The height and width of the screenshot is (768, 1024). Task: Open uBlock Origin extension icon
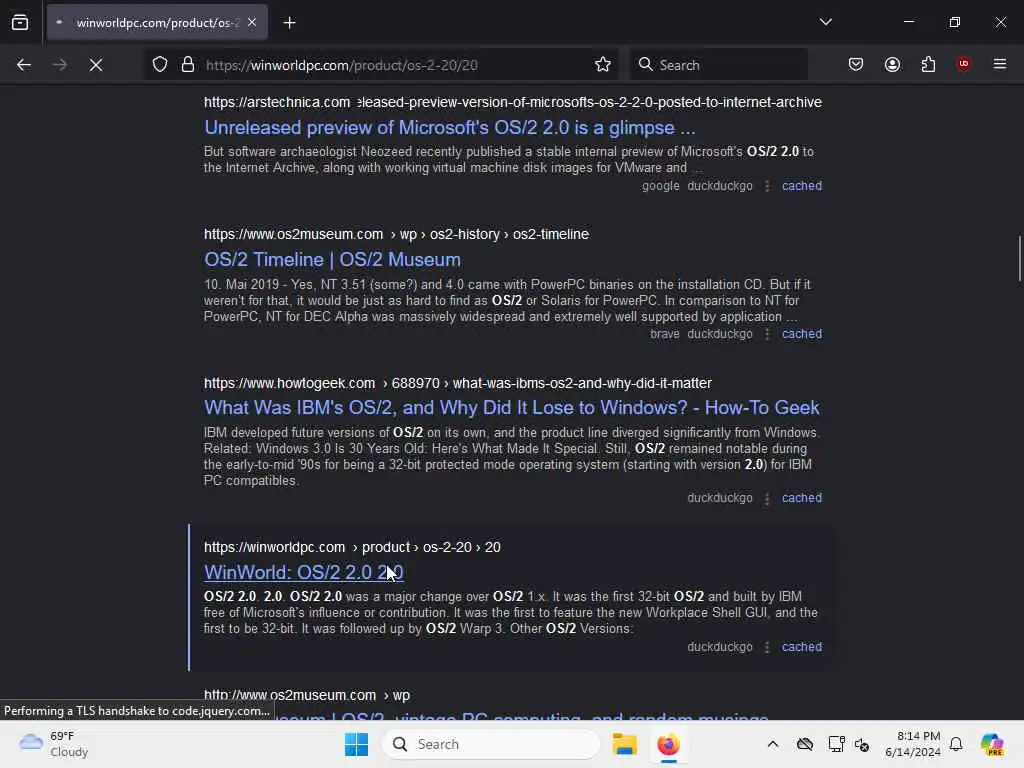coord(963,64)
